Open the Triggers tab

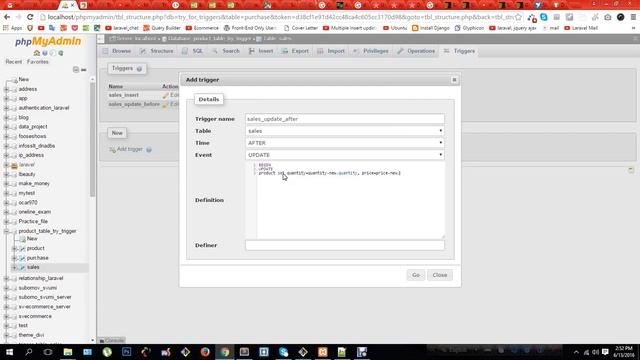(460, 51)
